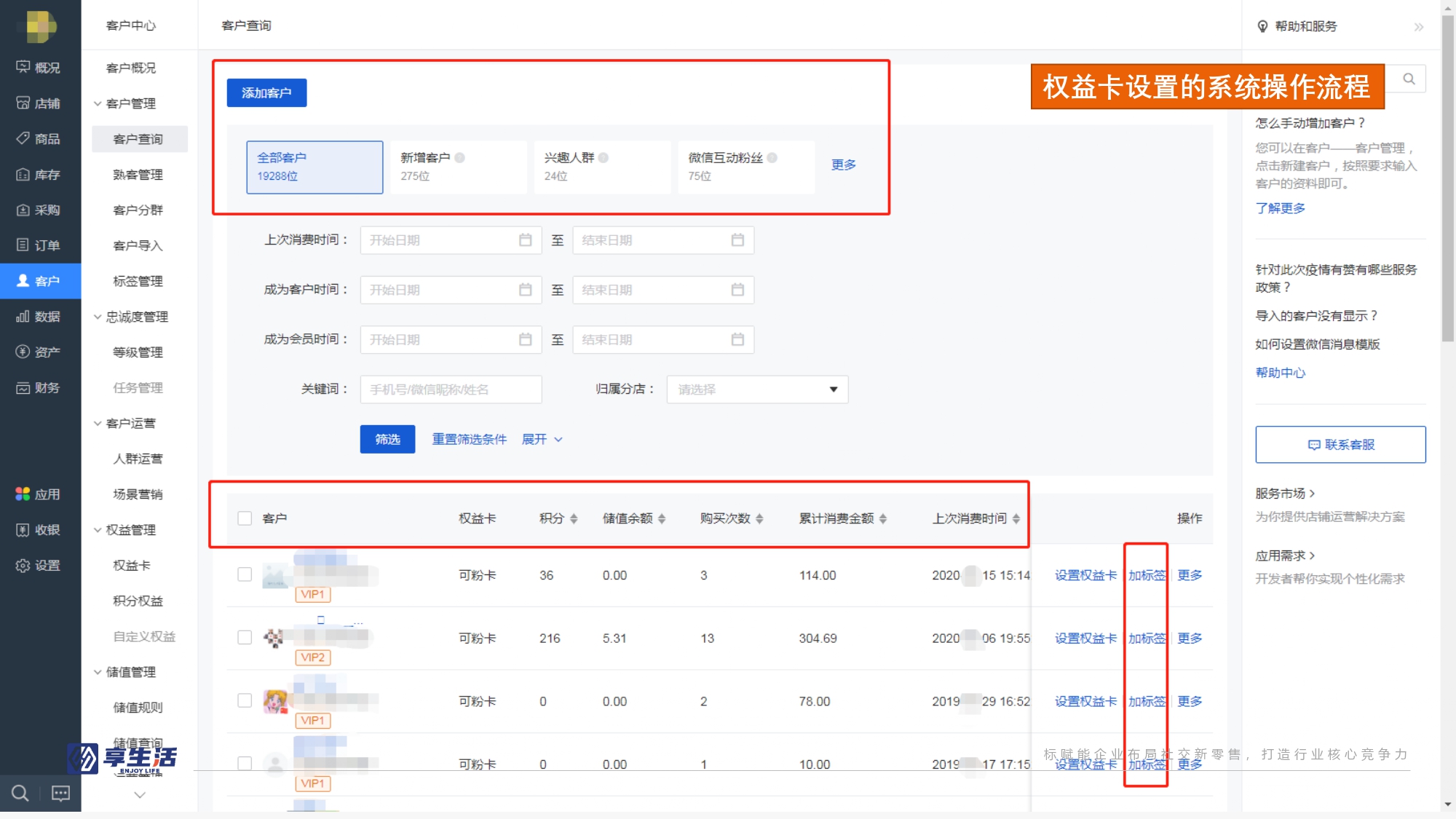Click the info icon beside 新增客户
This screenshot has height=819, width=1456.
(x=460, y=157)
